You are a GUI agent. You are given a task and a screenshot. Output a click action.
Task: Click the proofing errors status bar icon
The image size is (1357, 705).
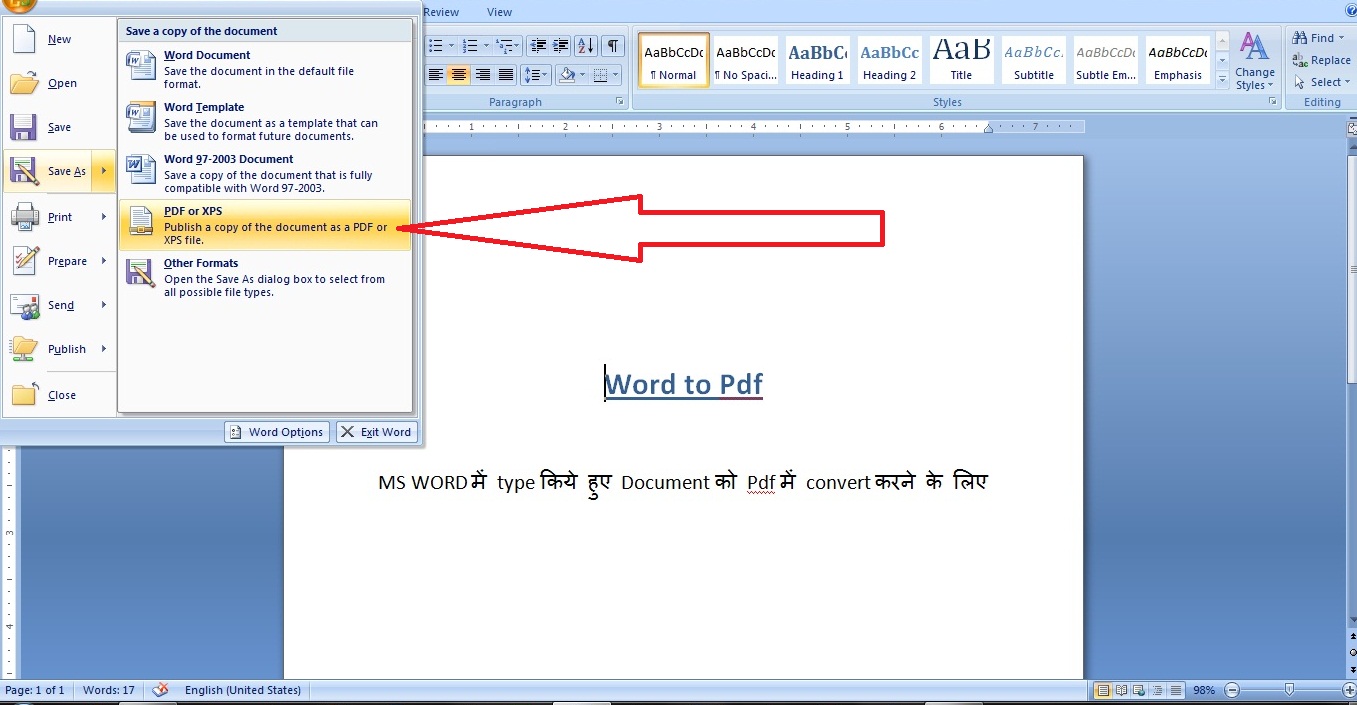161,690
